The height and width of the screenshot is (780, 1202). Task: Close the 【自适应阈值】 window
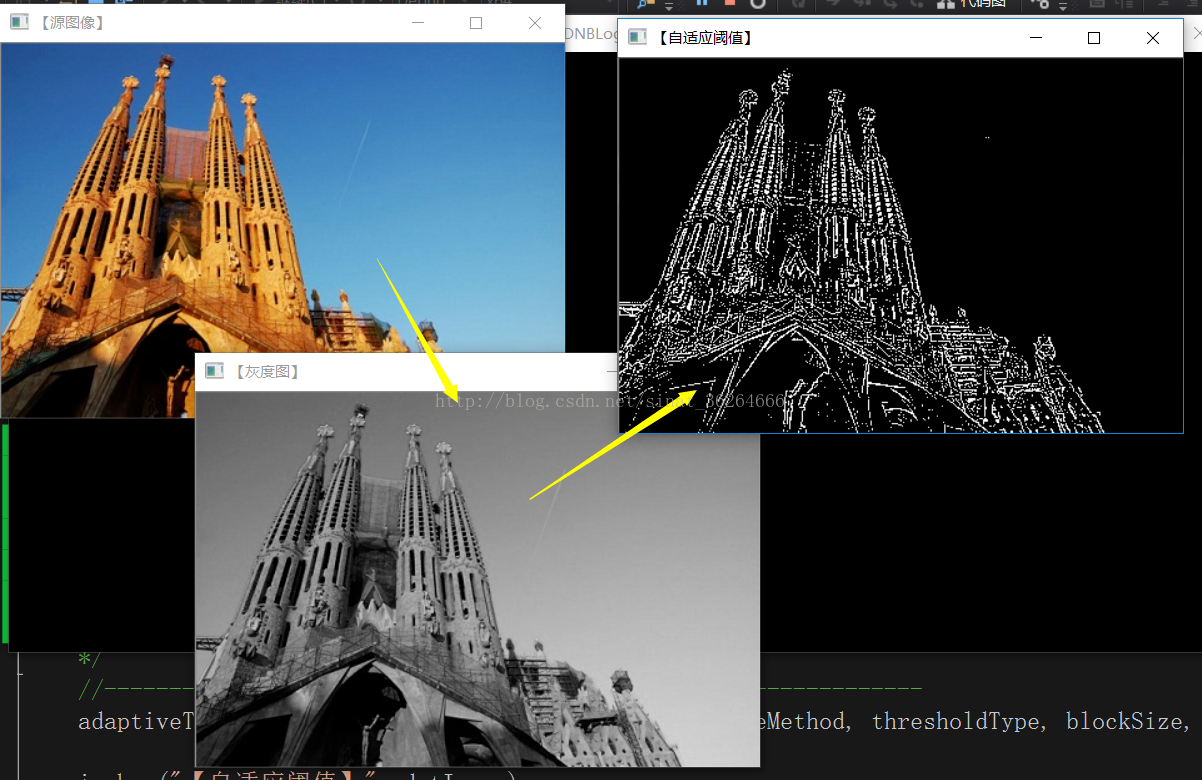click(1152, 38)
